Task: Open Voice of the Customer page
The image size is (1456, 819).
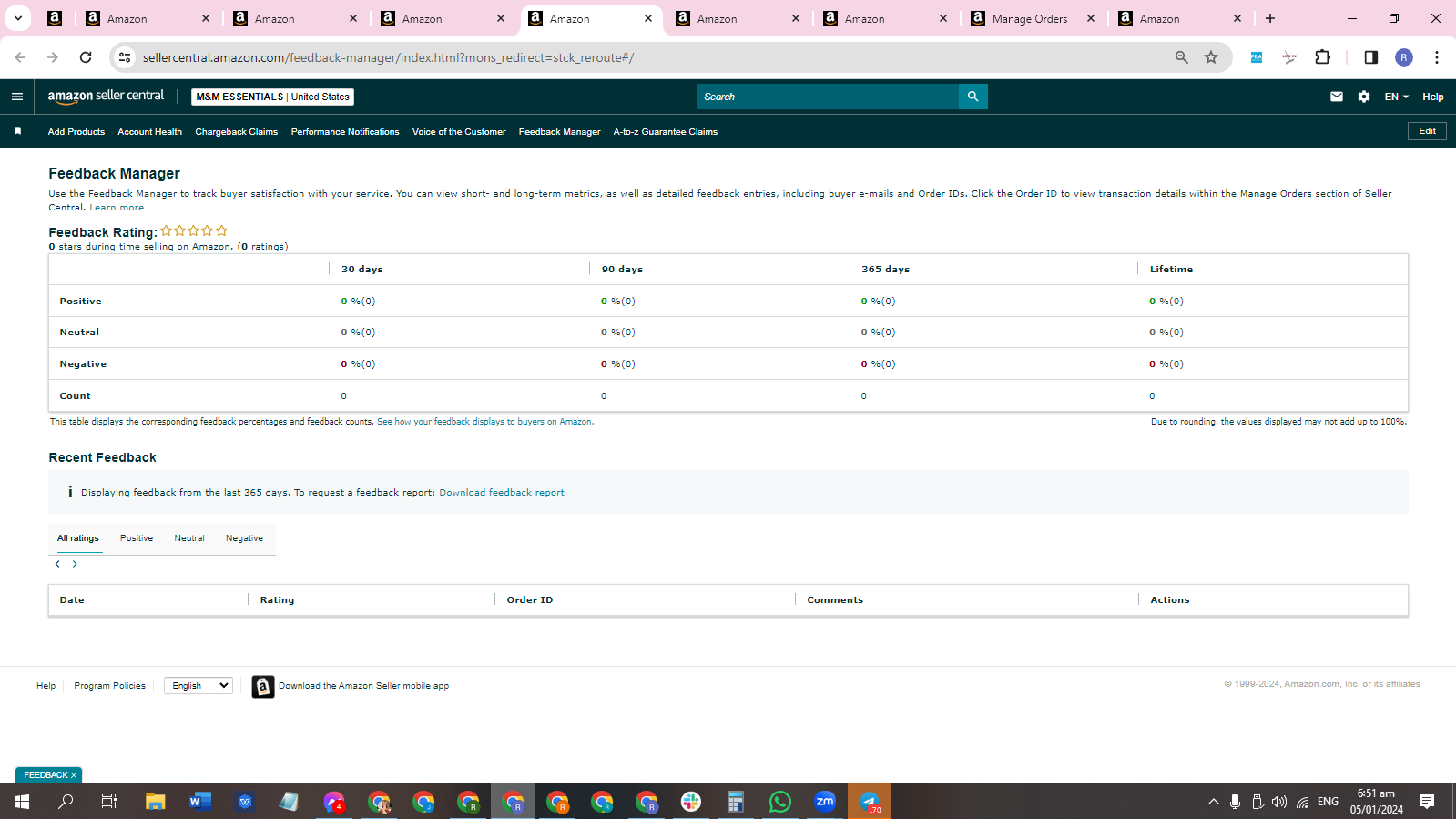Action: point(459,132)
